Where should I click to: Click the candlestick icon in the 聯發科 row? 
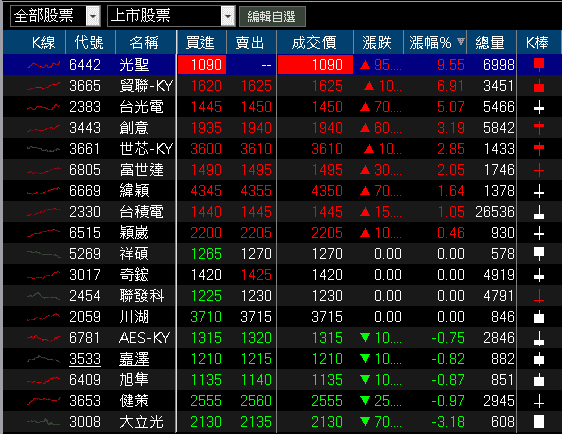pyautogui.click(x=539, y=296)
